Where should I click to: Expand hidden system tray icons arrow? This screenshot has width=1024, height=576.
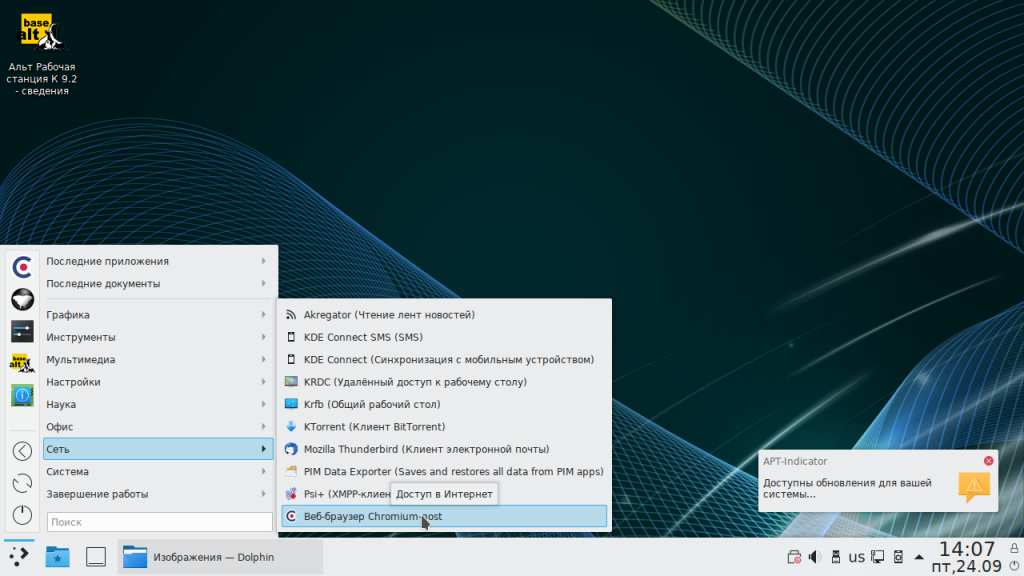click(918, 557)
